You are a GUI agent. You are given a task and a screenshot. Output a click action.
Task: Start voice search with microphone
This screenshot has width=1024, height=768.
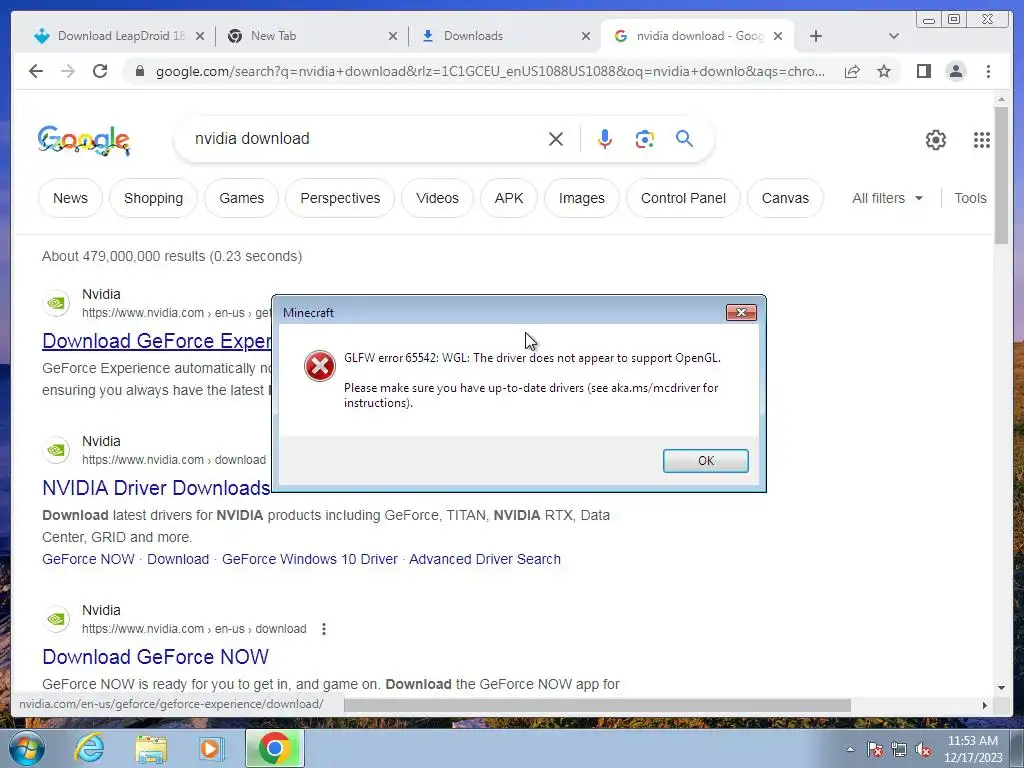pyautogui.click(x=605, y=139)
